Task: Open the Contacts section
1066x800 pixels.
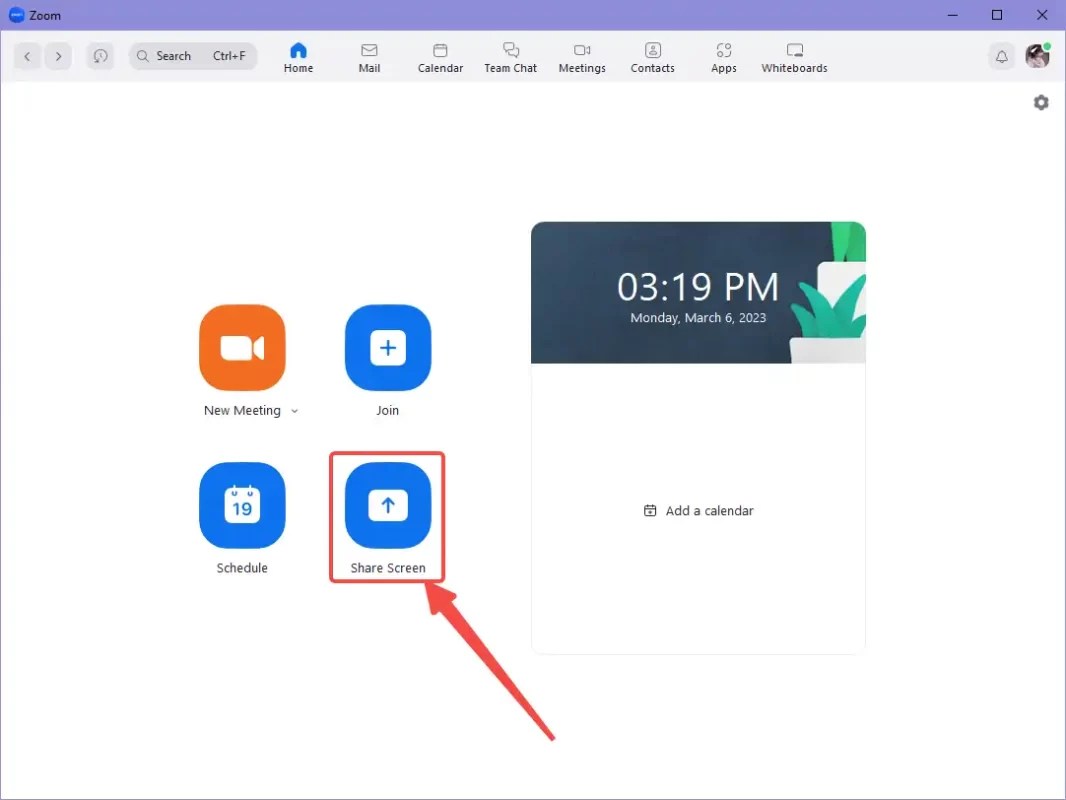Action: tap(652, 56)
